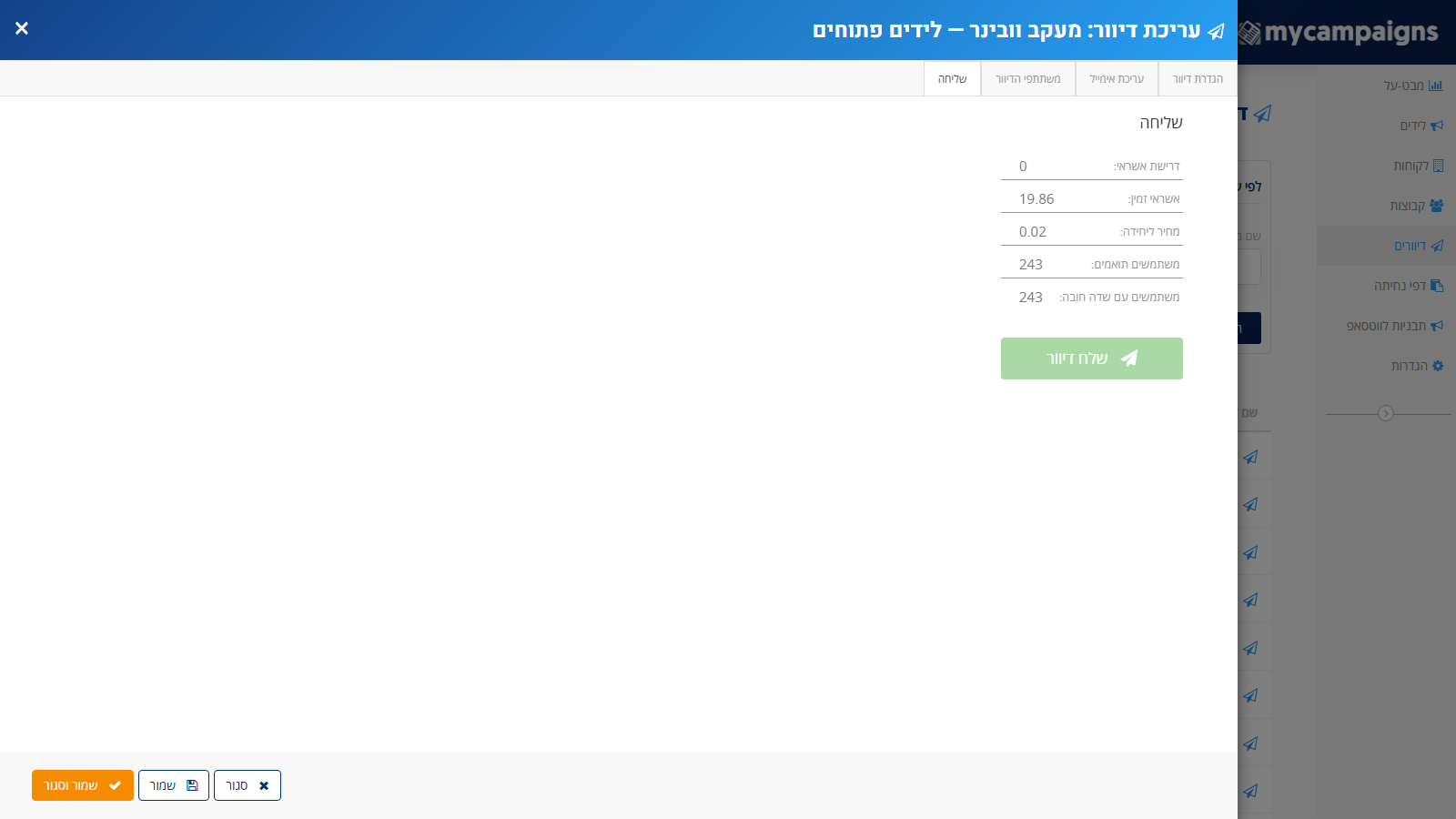This screenshot has width=1456, height=819.
Task: Click the group icon beside קבוצות
Action: pyautogui.click(x=1436, y=206)
